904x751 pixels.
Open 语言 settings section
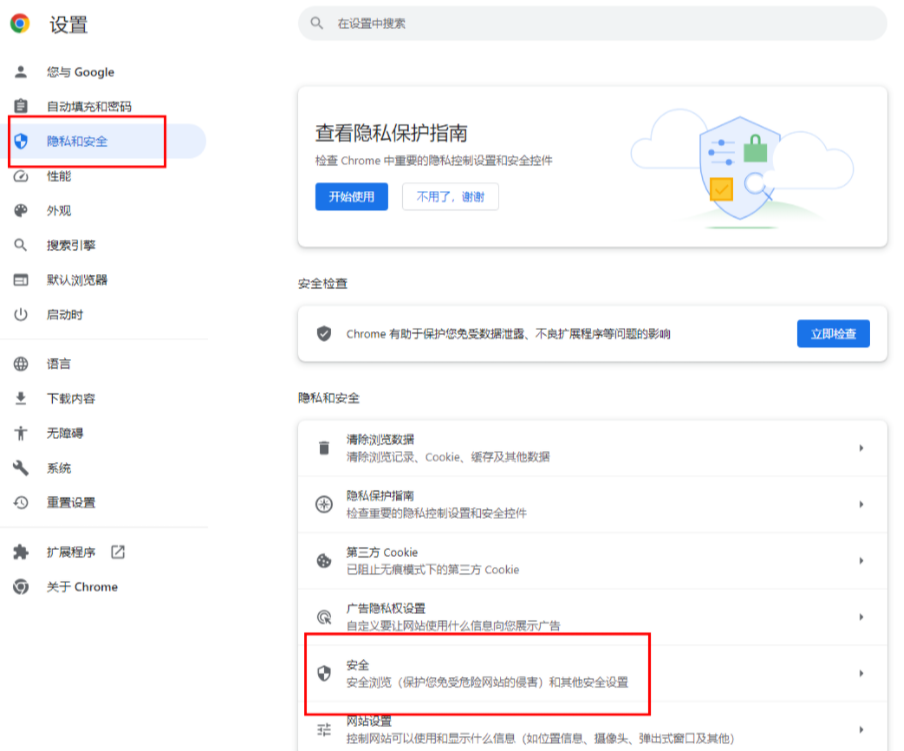(x=59, y=364)
